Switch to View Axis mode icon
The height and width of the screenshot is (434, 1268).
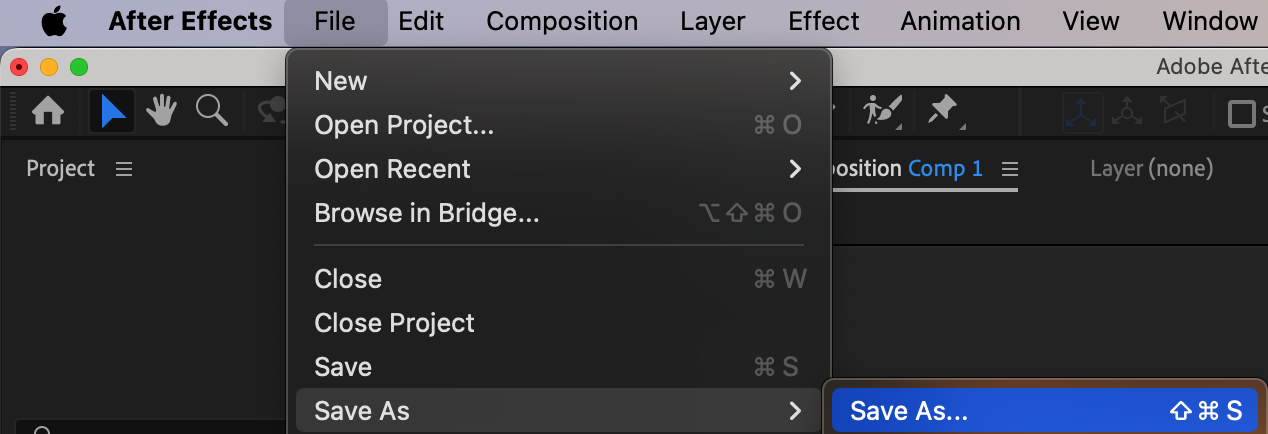1172,113
